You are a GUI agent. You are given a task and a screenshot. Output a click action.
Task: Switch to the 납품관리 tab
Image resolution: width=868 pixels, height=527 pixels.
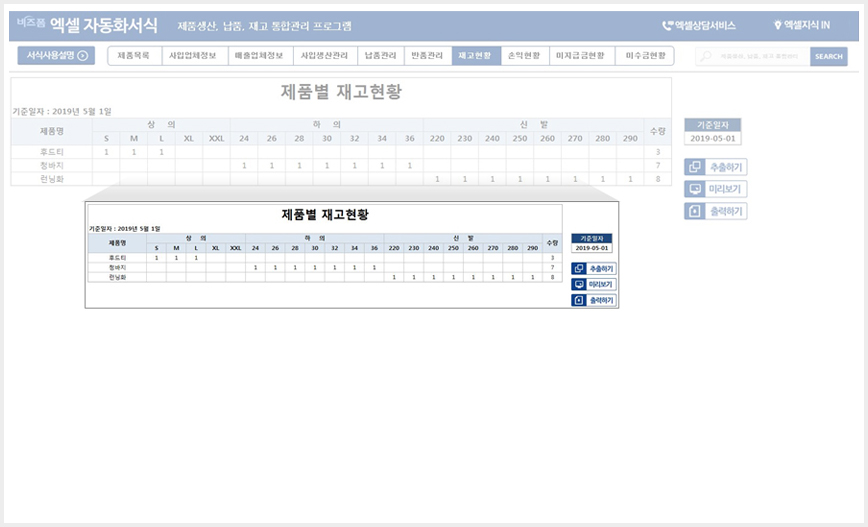(381, 56)
